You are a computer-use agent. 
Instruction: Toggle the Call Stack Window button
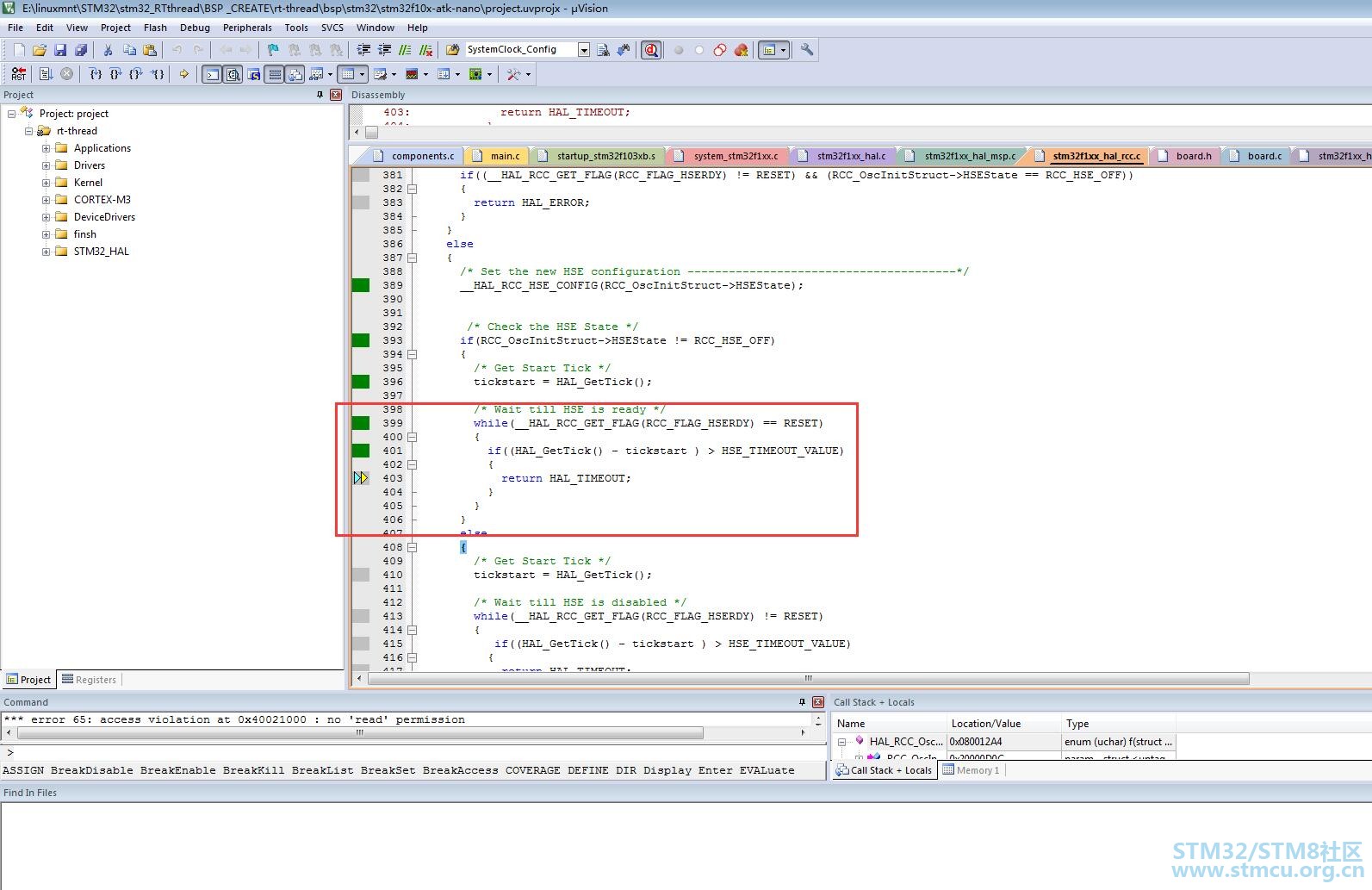tap(295, 74)
